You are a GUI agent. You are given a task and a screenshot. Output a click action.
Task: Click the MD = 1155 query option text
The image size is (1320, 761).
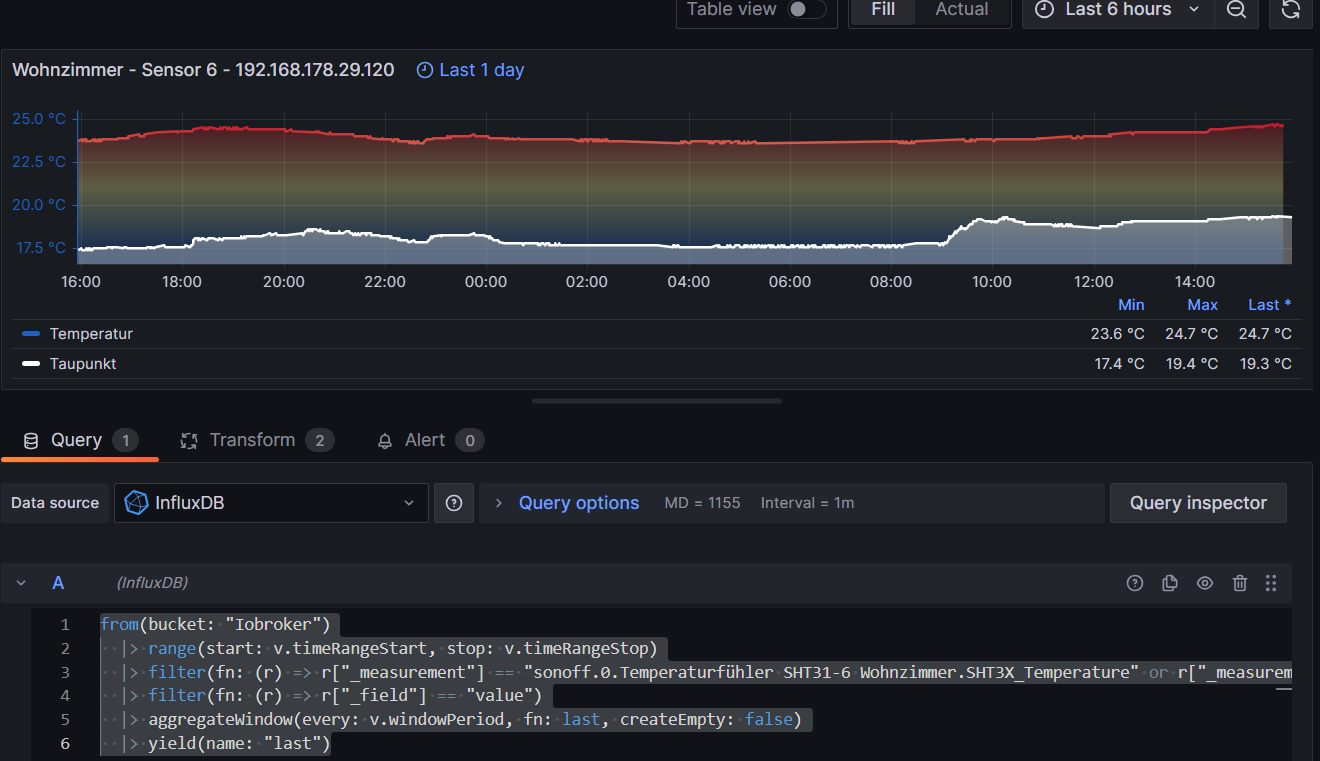point(703,503)
